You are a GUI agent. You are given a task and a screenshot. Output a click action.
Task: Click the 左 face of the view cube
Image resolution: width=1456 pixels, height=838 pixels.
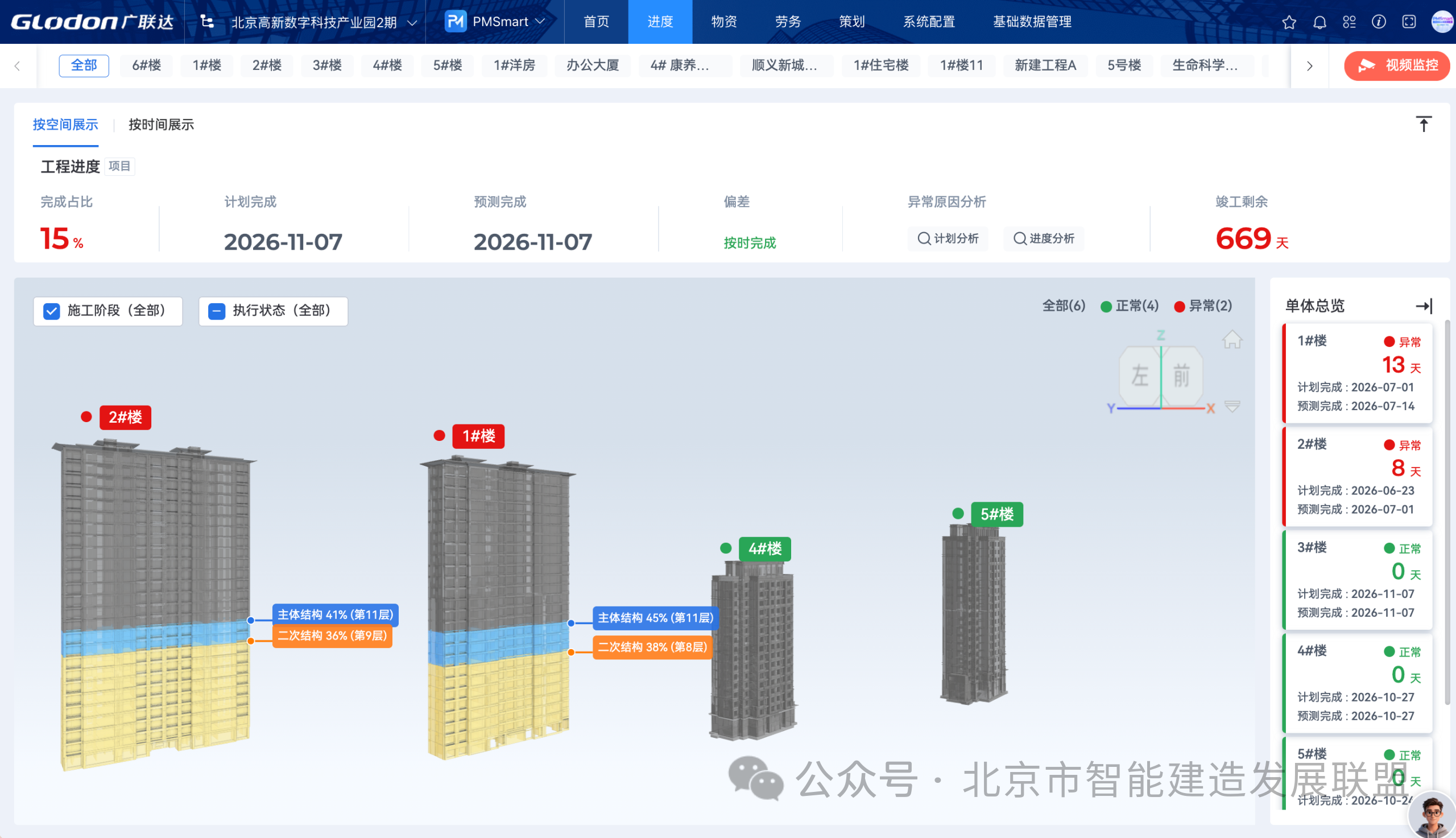(1139, 376)
